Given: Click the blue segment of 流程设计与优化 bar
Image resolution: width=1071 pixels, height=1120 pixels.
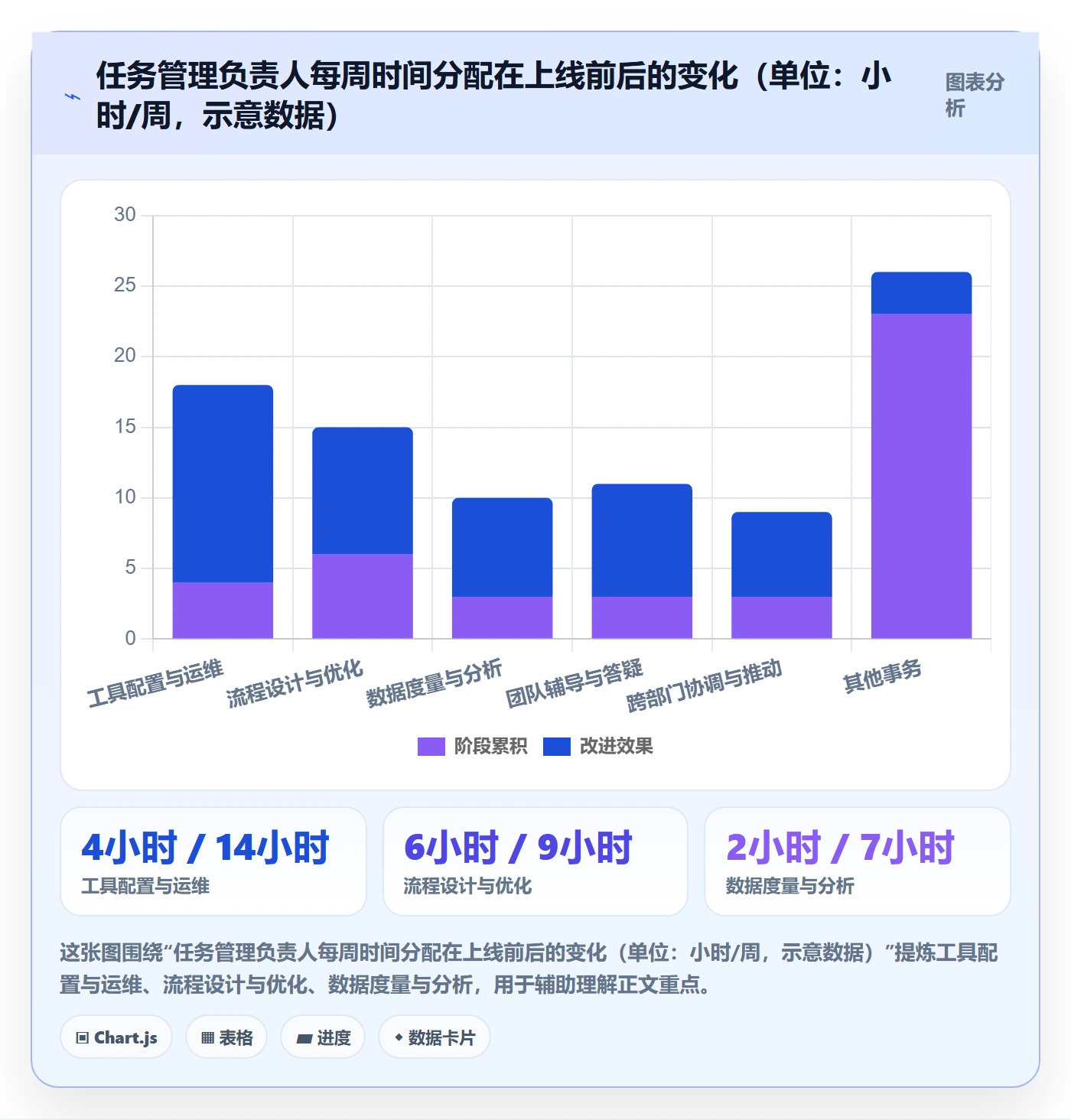Looking at the screenshot, I should tap(363, 490).
